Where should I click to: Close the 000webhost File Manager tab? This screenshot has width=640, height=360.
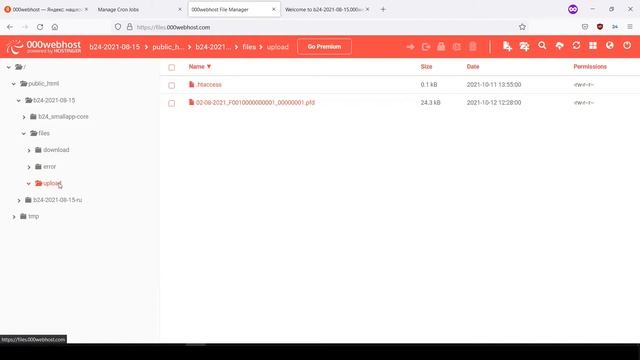click(x=273, y=9)
